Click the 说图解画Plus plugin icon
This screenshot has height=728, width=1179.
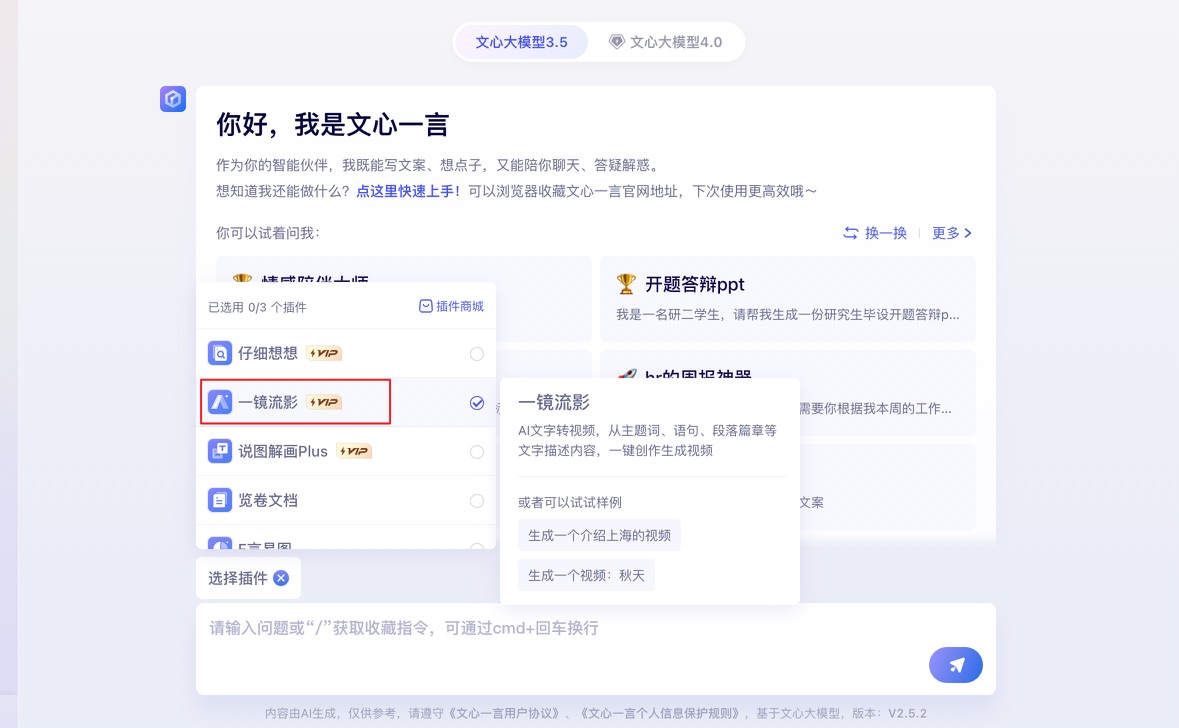point(220,451)
